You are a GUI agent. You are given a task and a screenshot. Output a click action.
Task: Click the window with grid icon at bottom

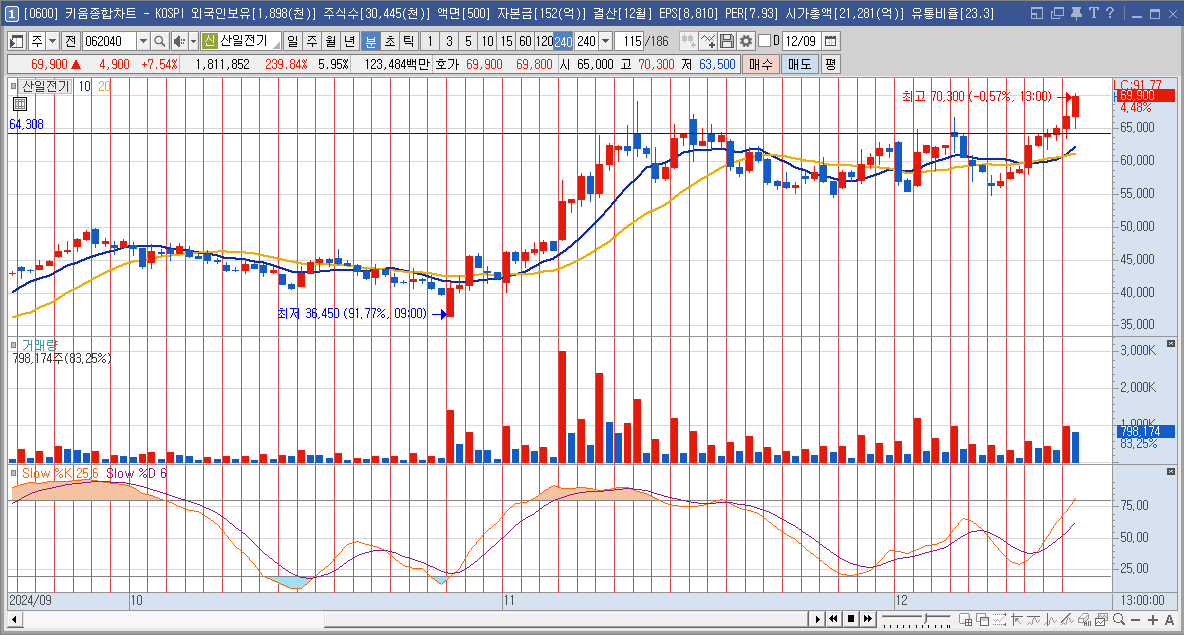click(x=965, y=620)
